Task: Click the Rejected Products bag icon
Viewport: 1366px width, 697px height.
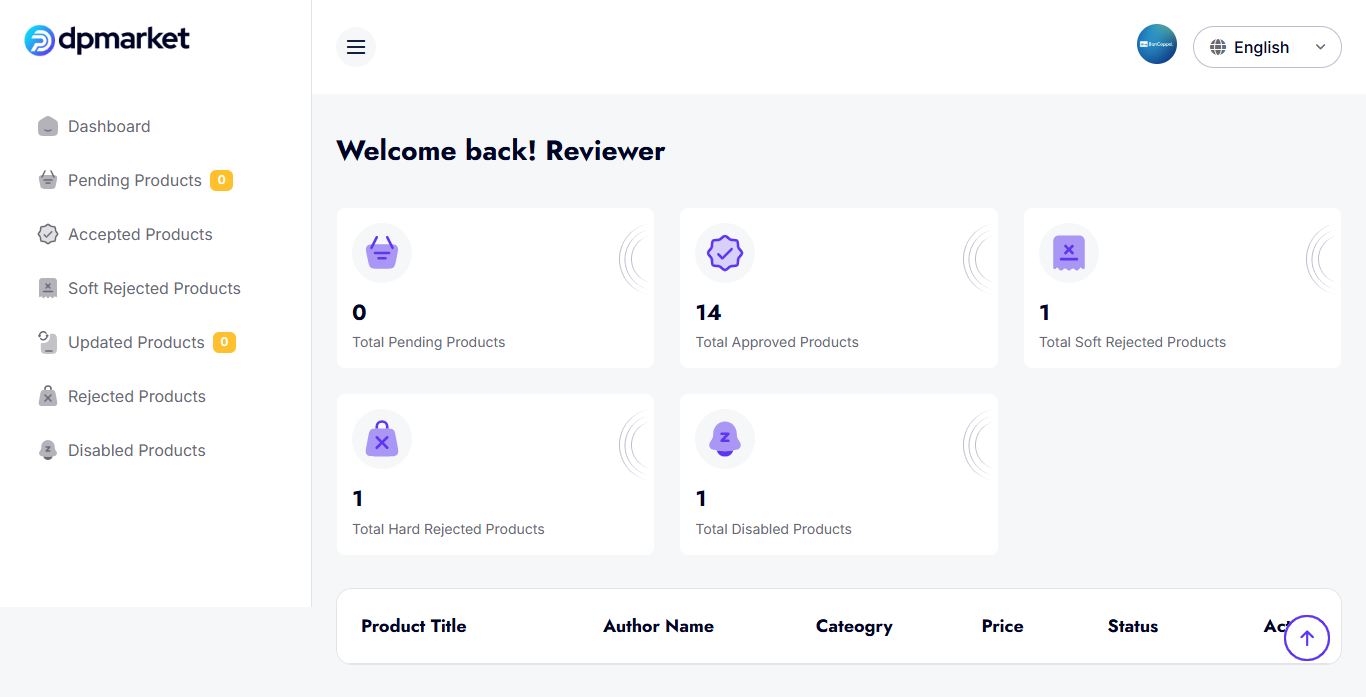Action: (x=48, y=396)
